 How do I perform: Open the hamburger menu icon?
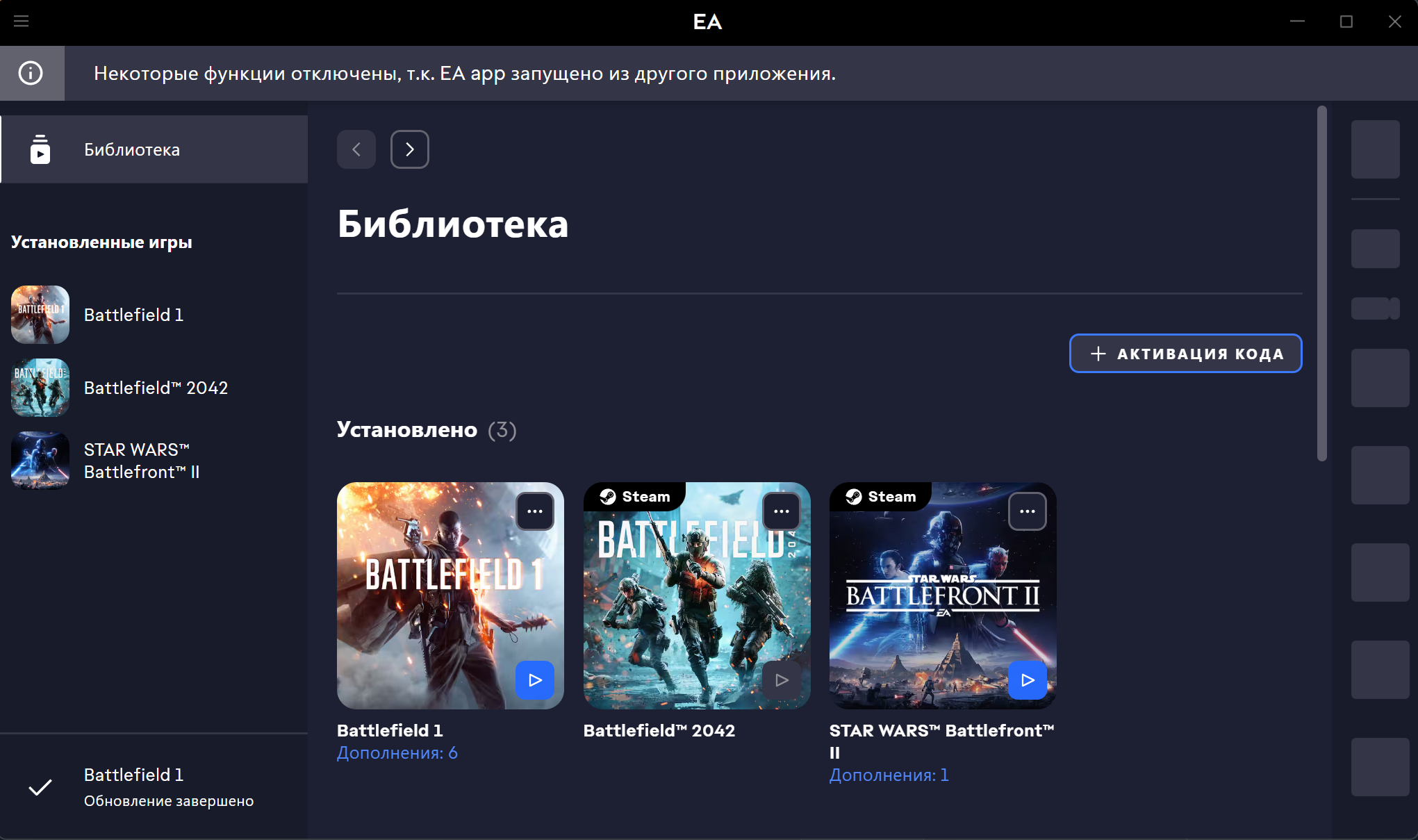tap(22, 22)
